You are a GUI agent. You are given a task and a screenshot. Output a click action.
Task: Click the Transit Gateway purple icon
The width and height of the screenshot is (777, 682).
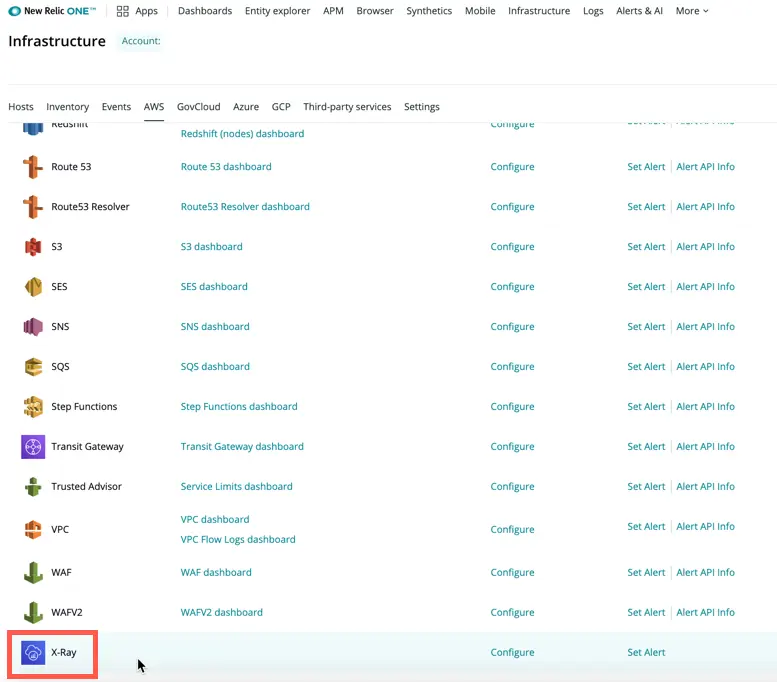coord(33,447)
